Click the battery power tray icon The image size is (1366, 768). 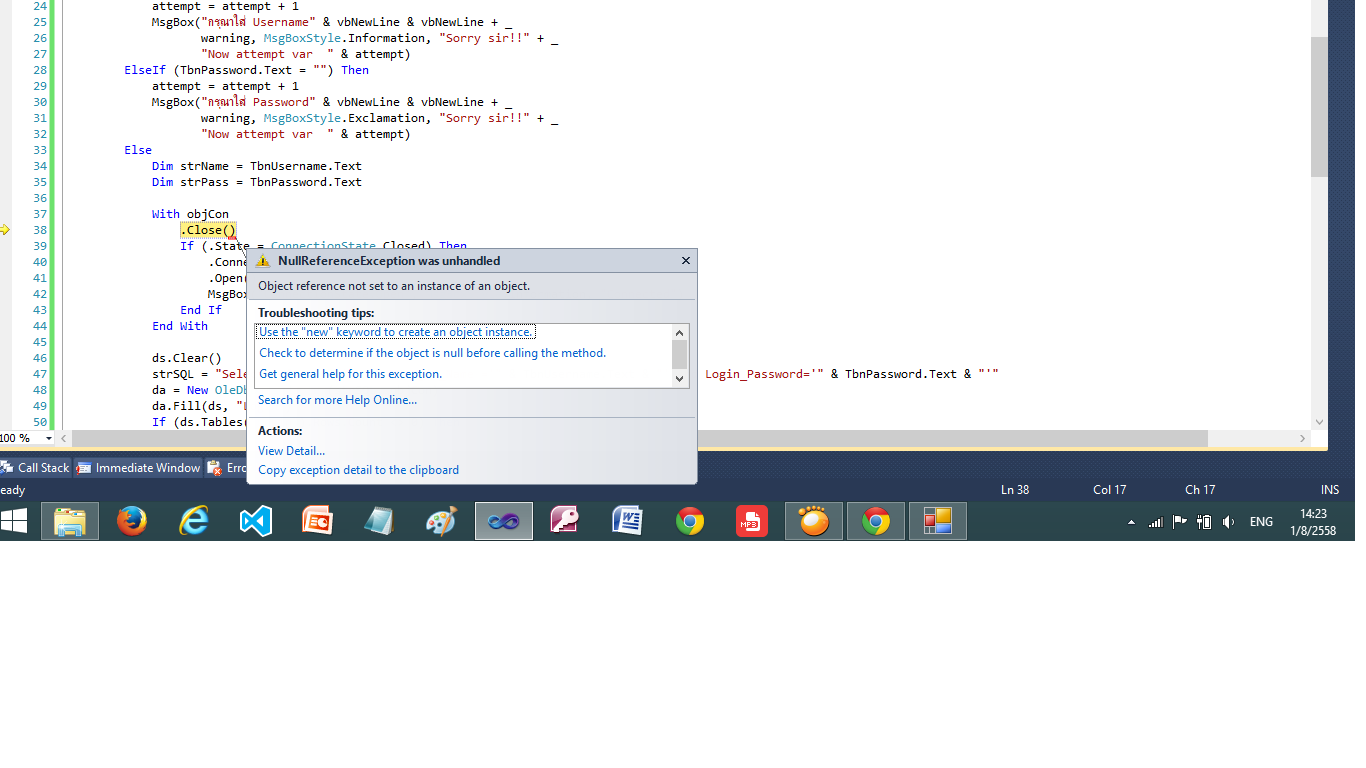click(x=1205, y=522)
